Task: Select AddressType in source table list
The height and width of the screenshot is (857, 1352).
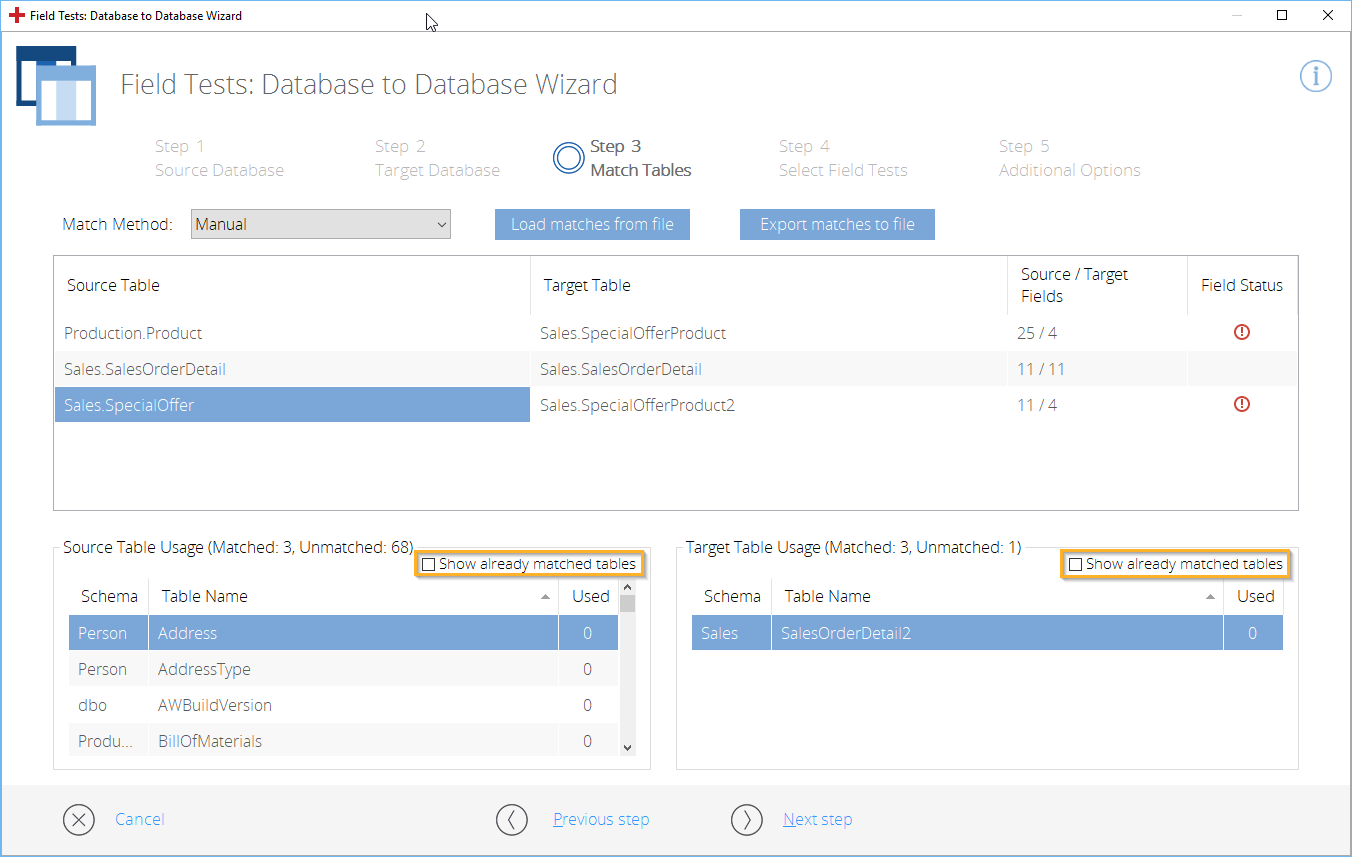Action: 204,669
